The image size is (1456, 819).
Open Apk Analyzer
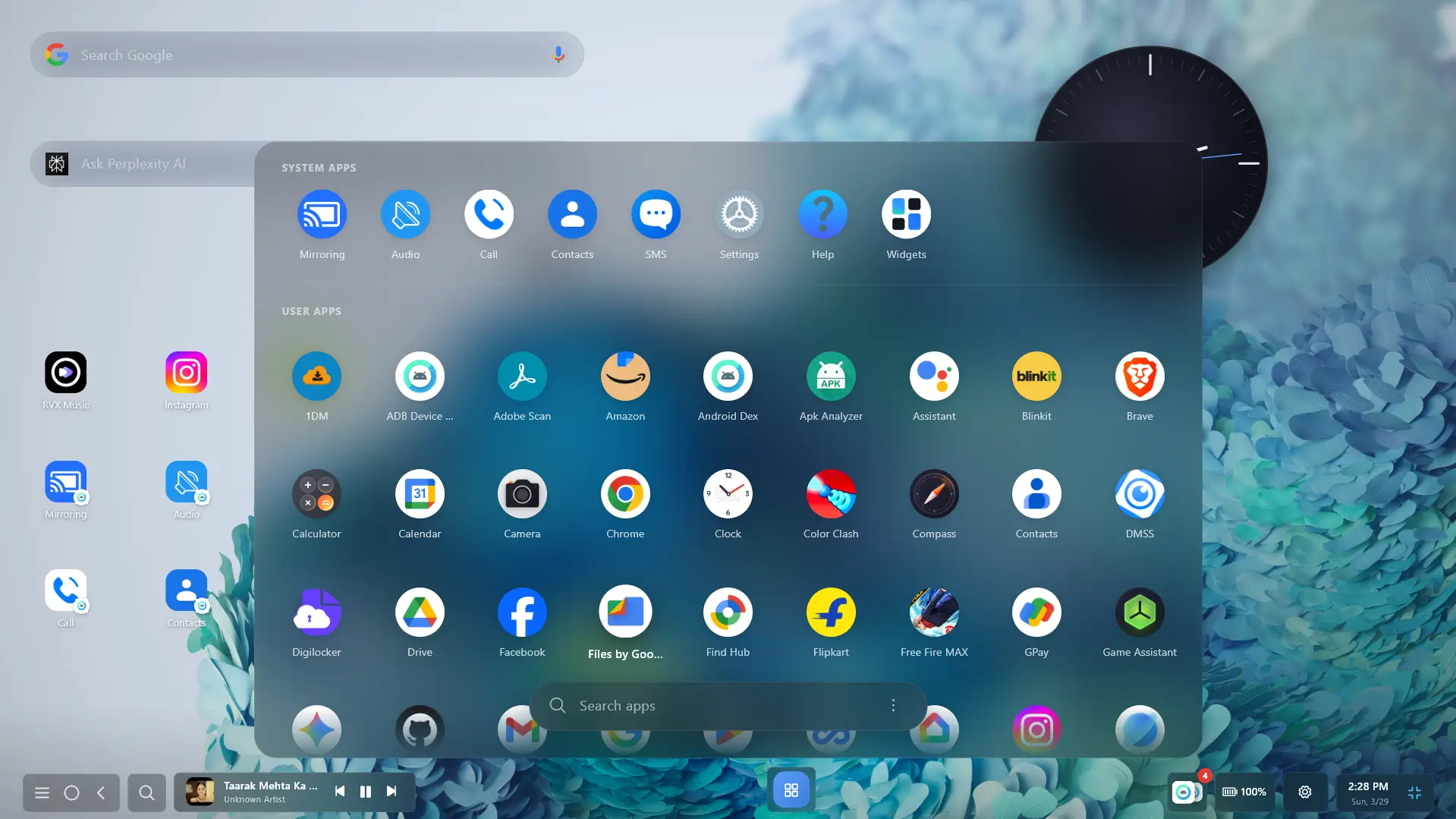[x=831, y=376]
